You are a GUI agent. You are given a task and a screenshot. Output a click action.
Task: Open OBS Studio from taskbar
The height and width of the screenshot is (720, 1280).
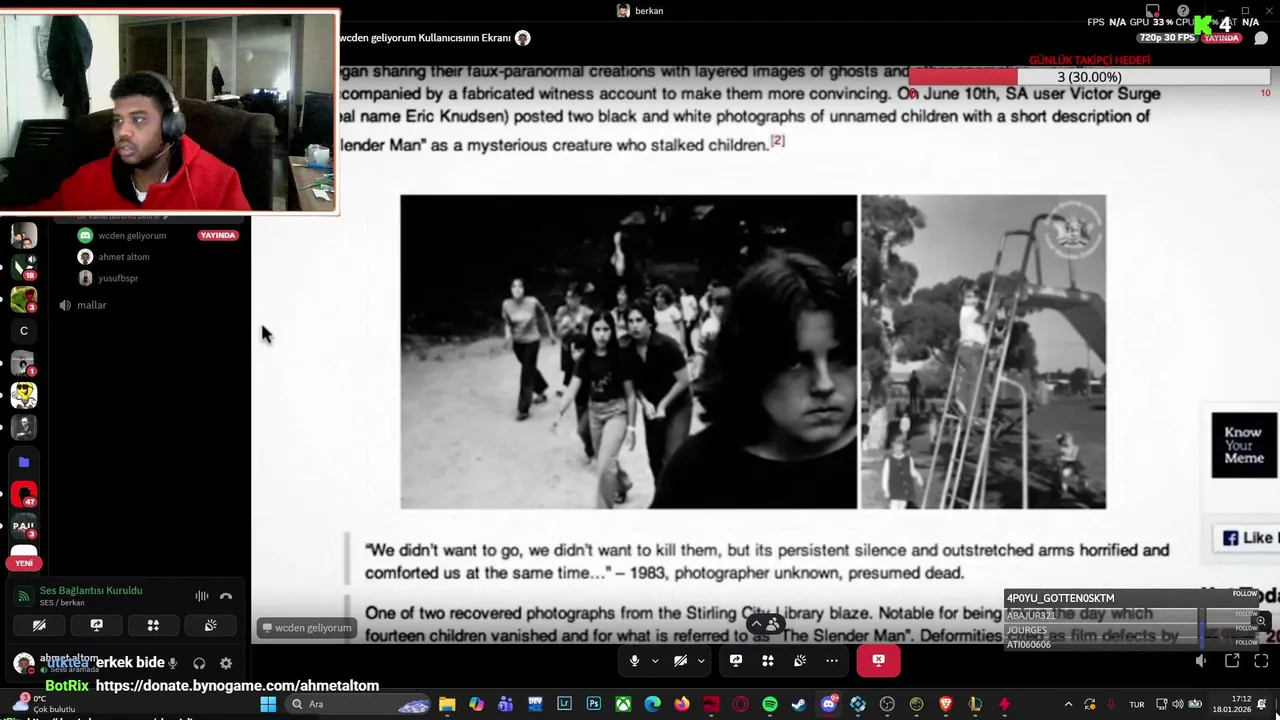point(887,704)
